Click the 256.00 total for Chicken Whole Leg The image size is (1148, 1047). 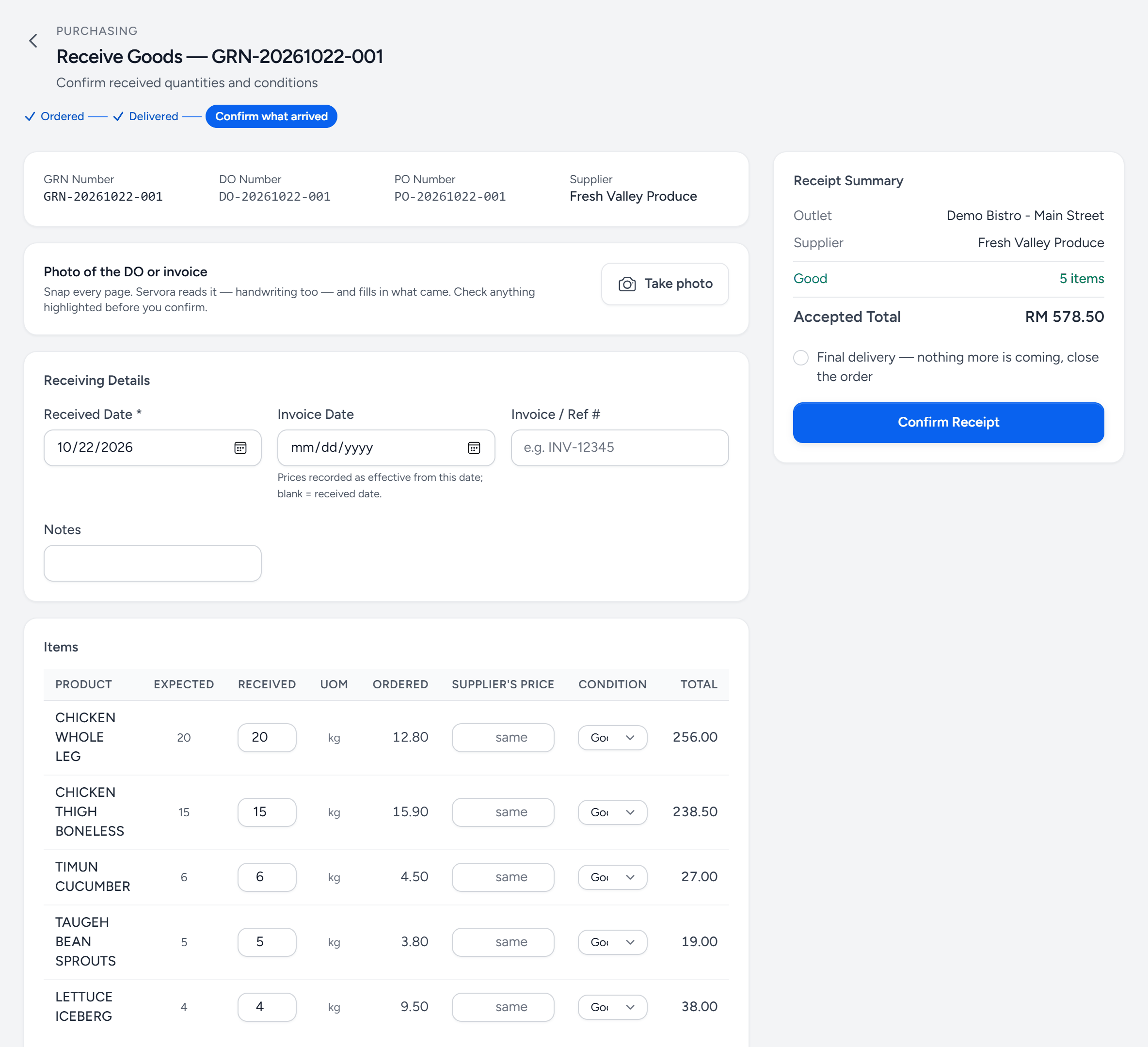click(x=695, y=737)
